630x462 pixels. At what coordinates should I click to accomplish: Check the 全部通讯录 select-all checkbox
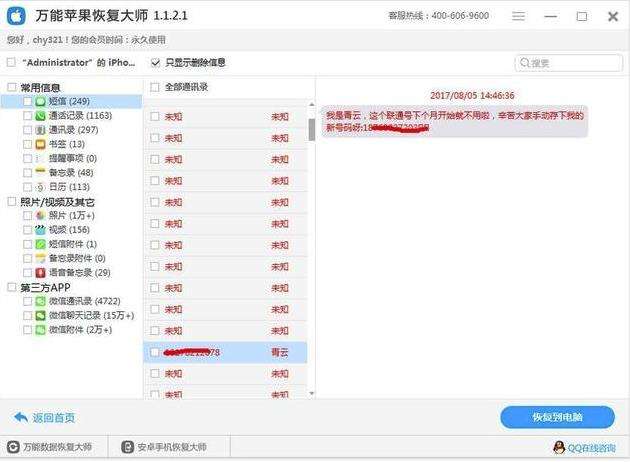(x=155, y=87)
